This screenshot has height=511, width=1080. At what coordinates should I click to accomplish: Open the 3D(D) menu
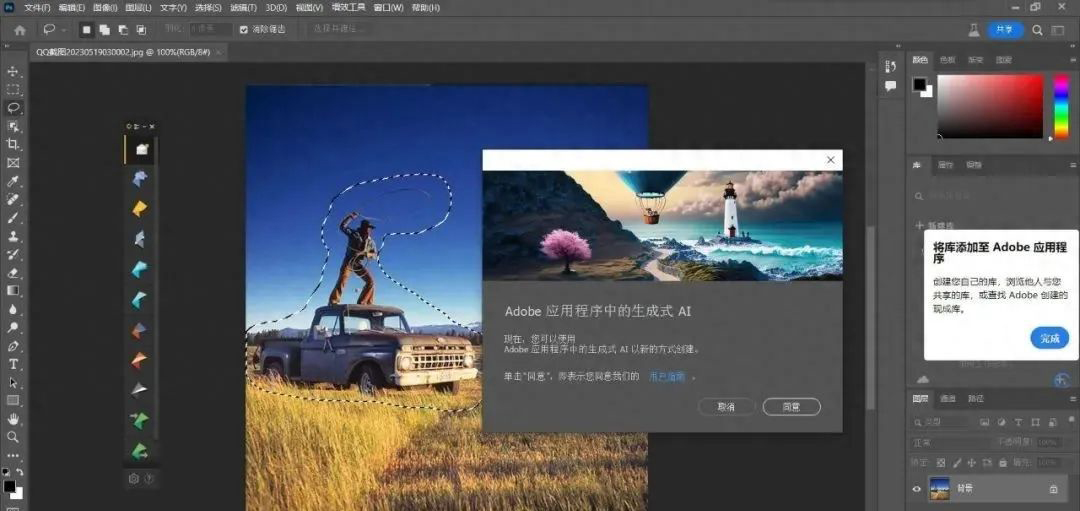point(276,8)
